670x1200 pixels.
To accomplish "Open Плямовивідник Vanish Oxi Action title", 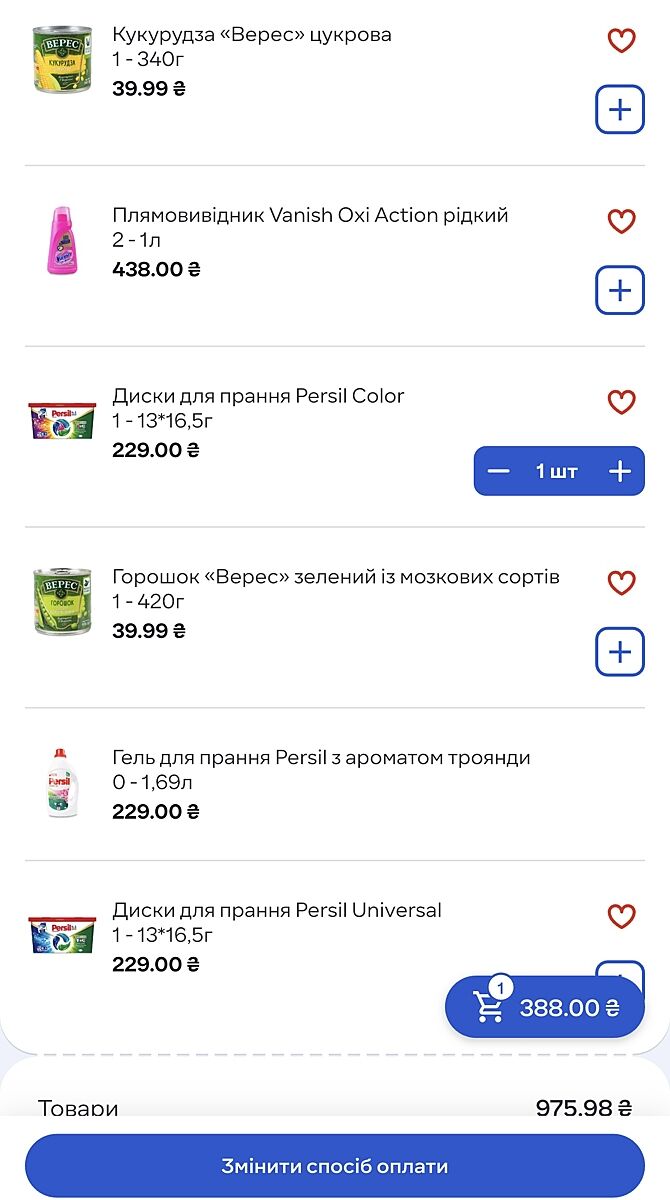I will 310,215.
